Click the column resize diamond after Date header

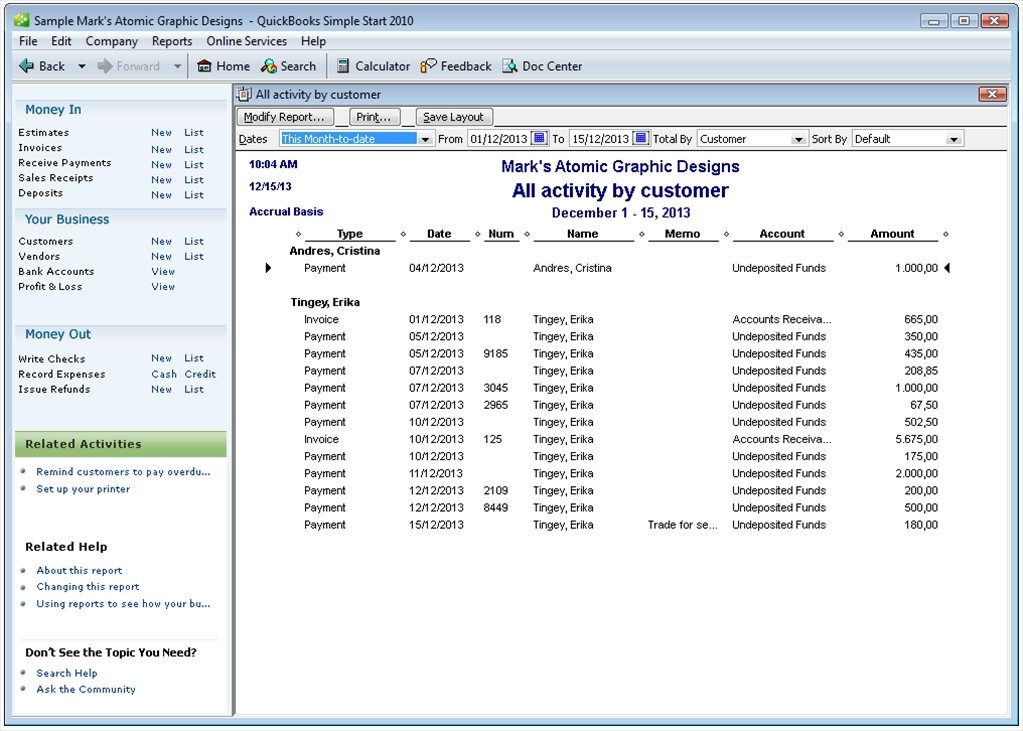(x=477, y=234)
